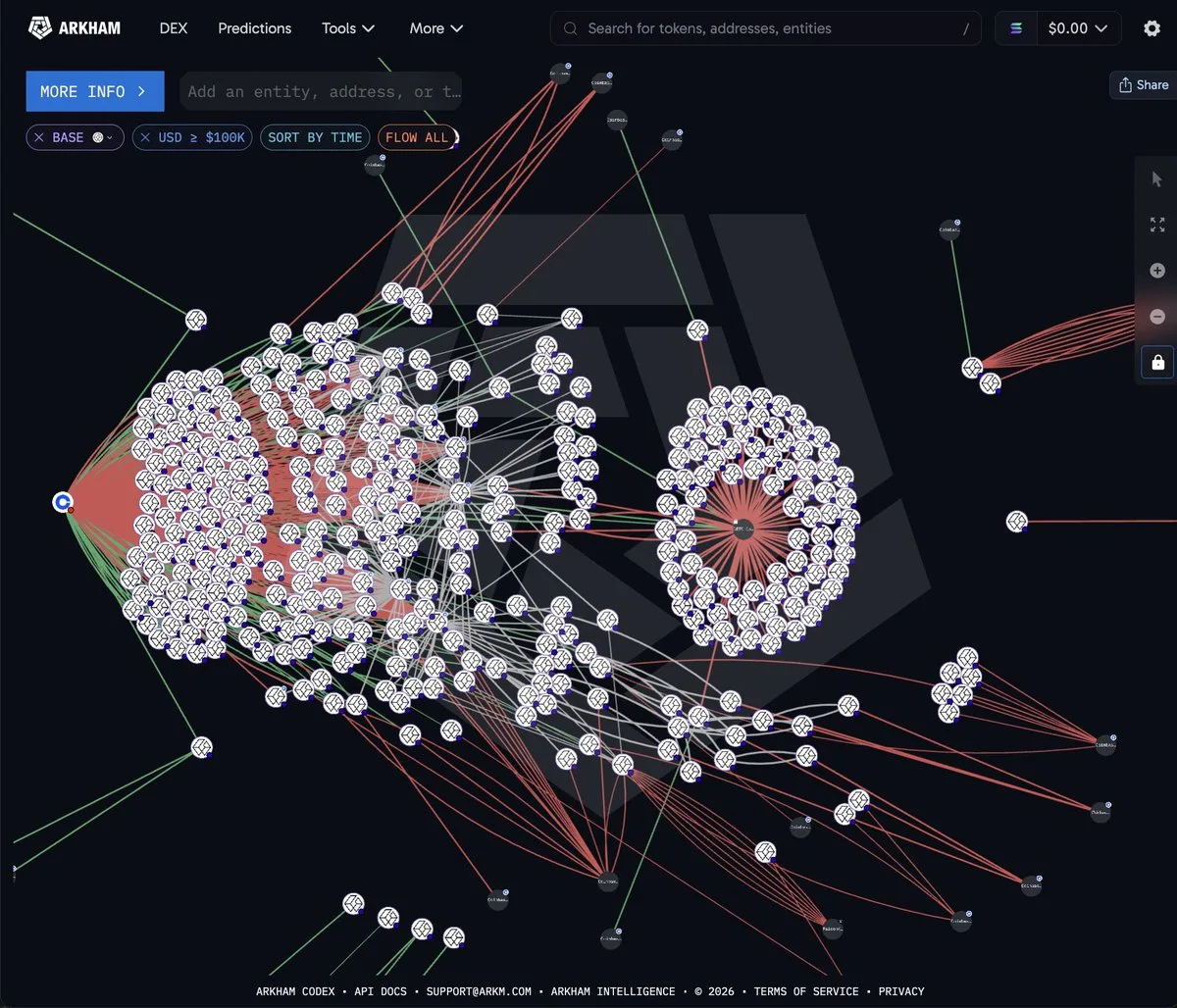1177x1008 pixels.
Task: Click the MORE INFO button
Action: pos(95,91)
